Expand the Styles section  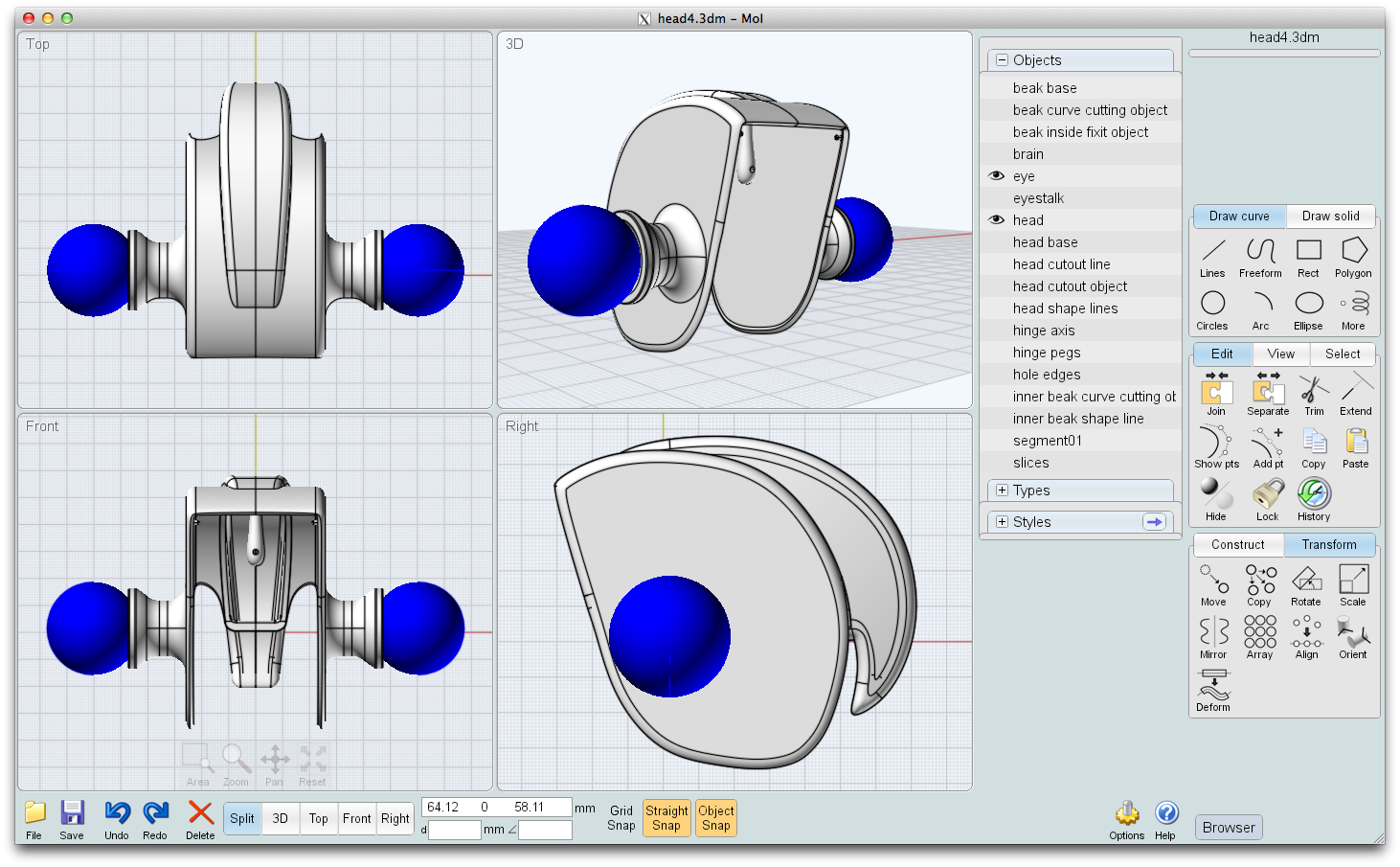[1001, 521]
